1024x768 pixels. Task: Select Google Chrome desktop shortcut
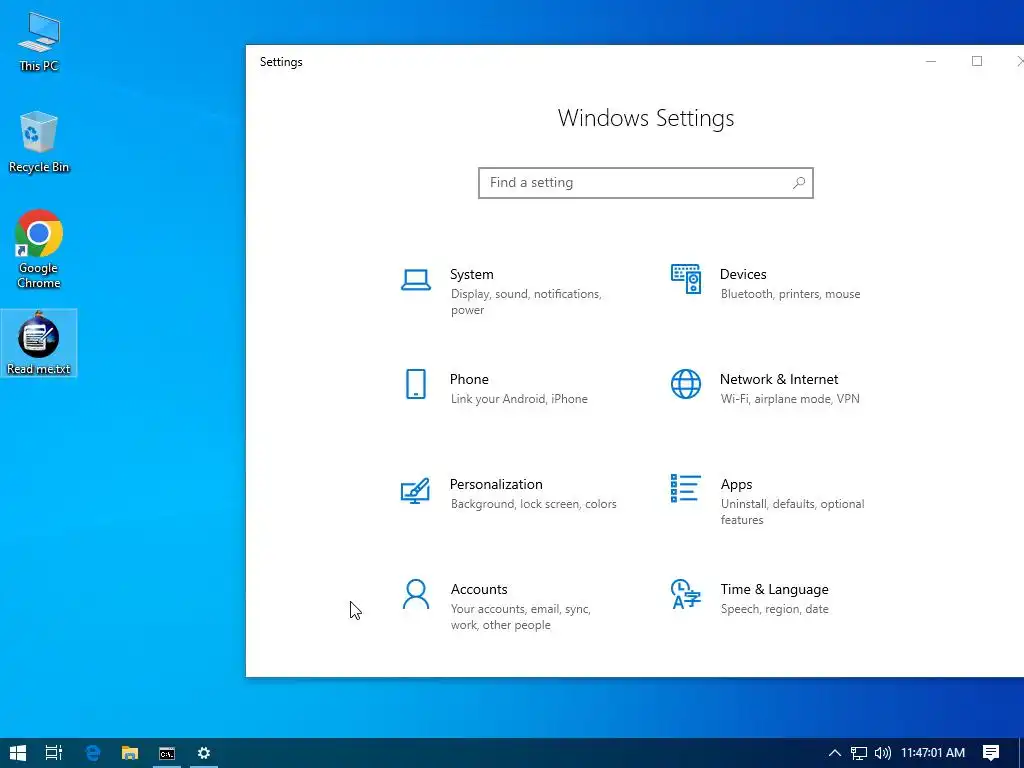39,249
